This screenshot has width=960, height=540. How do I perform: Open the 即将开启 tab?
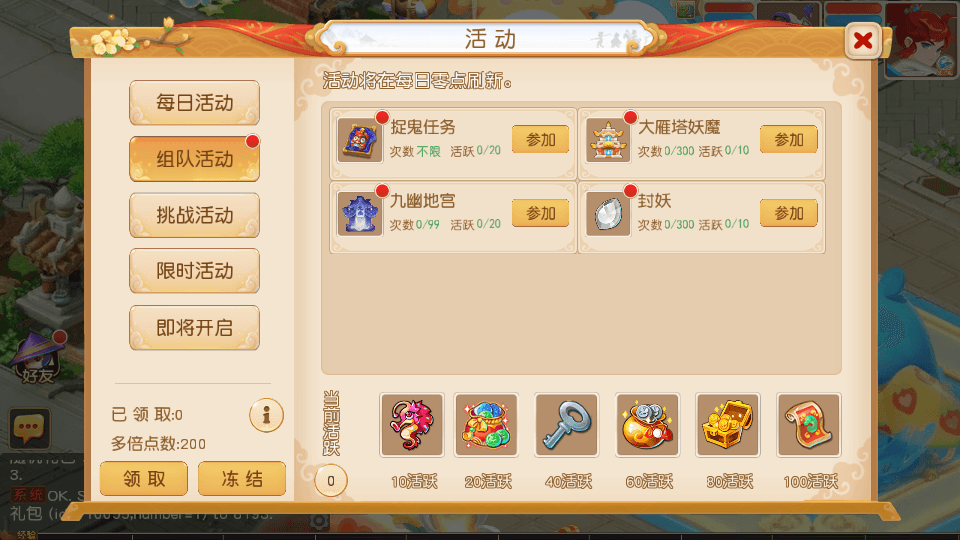(x=194, y=328)
